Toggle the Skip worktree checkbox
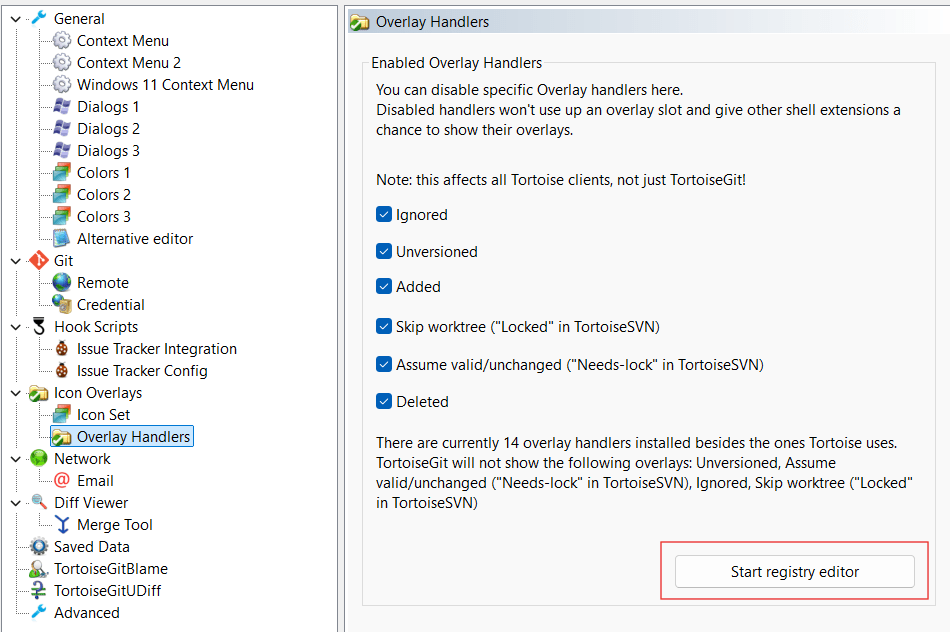Viewport: 950px width, 632px height. [x=384, y=327]
